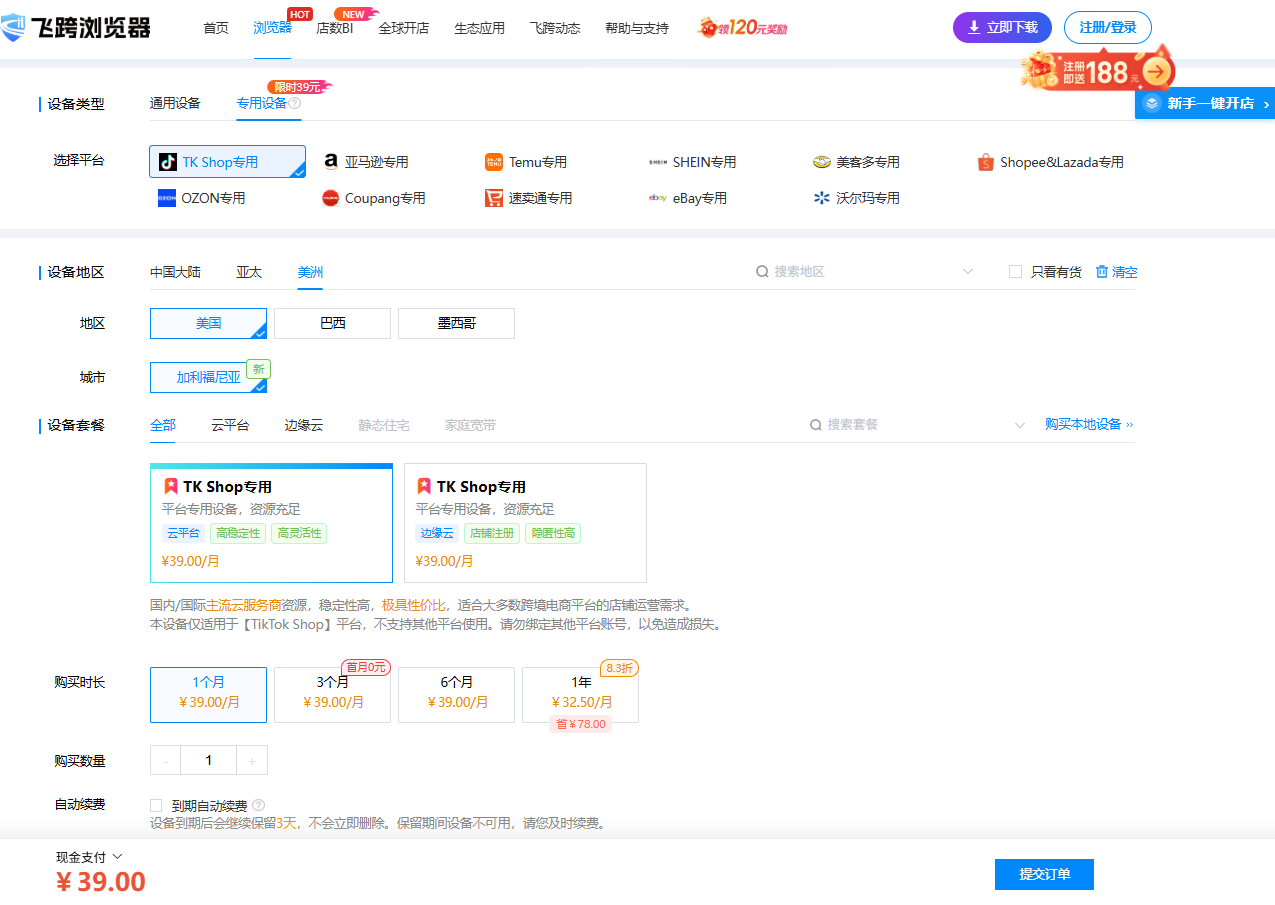The image size is (1275, 905).
Task: Open the 云平台 package tab
Action: pos(230,425)
